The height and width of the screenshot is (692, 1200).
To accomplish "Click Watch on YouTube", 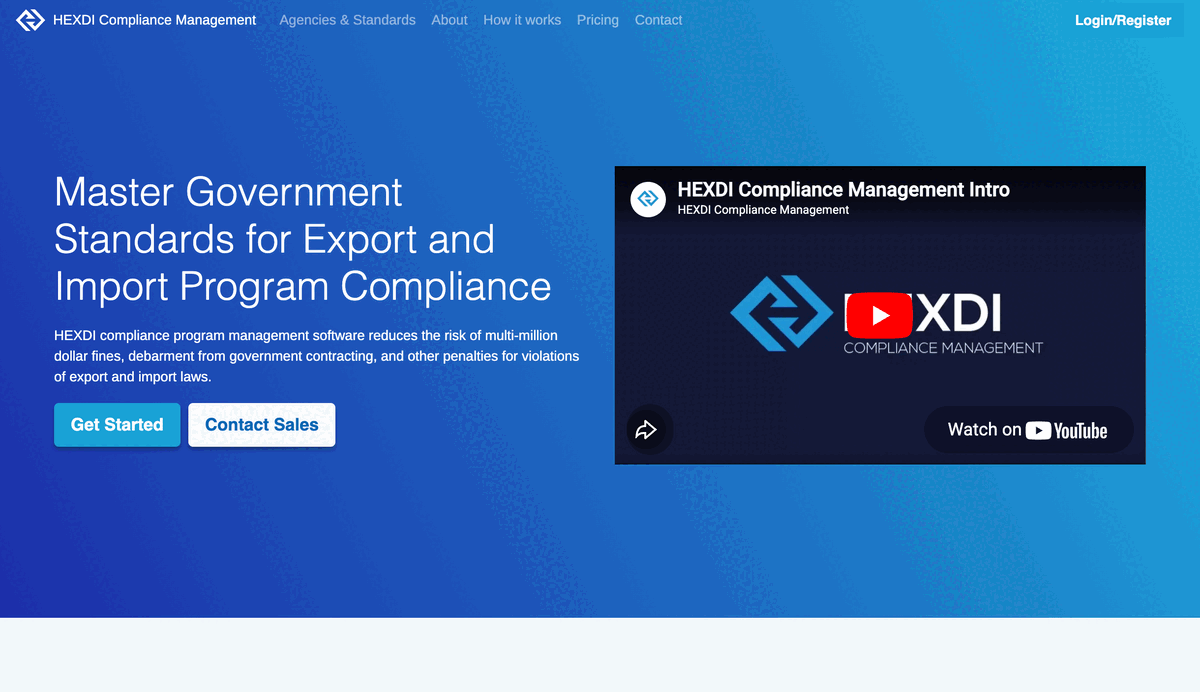I will click(x=1028, y=430).
